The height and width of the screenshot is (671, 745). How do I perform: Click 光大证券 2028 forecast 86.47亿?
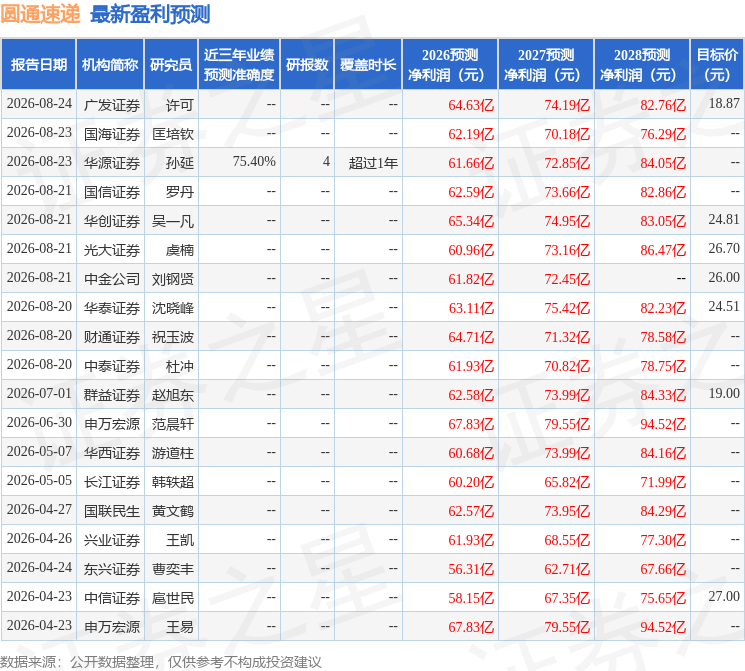coord(663,250)
